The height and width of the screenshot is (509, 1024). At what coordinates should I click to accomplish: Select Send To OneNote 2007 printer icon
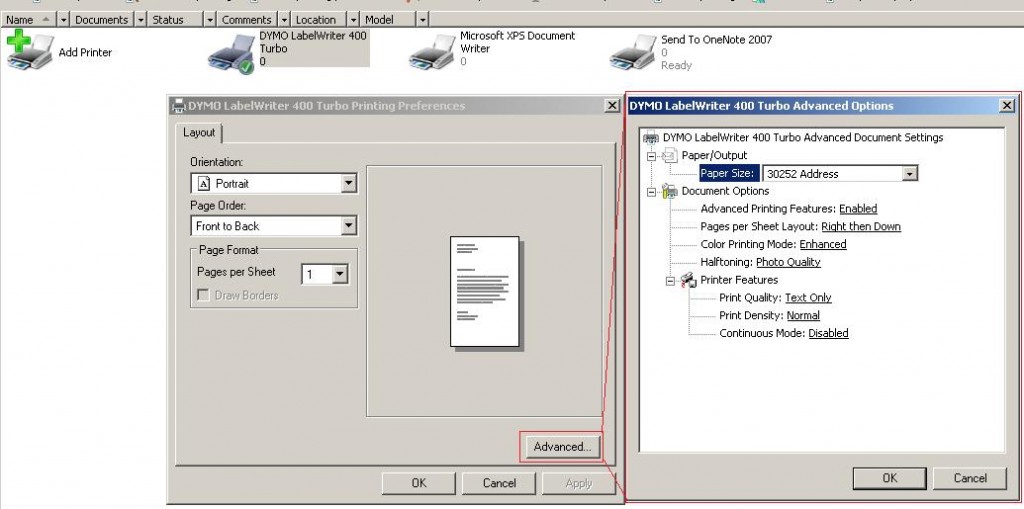click(633, 51)
